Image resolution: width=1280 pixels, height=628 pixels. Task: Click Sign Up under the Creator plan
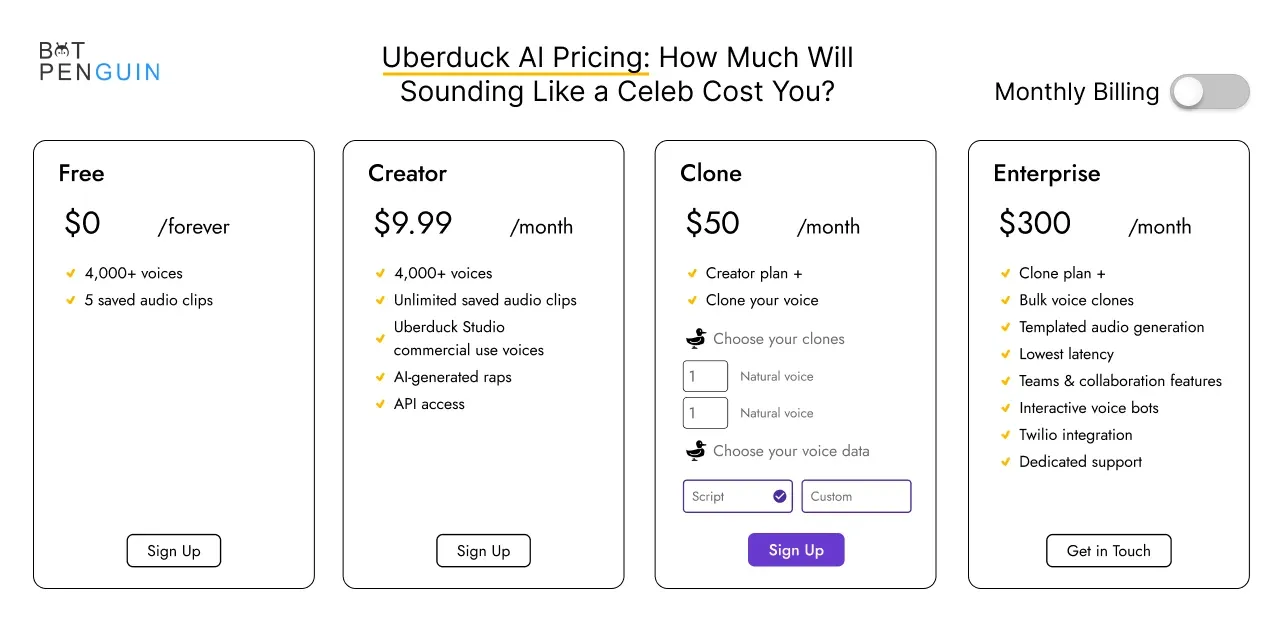point(483,551)
